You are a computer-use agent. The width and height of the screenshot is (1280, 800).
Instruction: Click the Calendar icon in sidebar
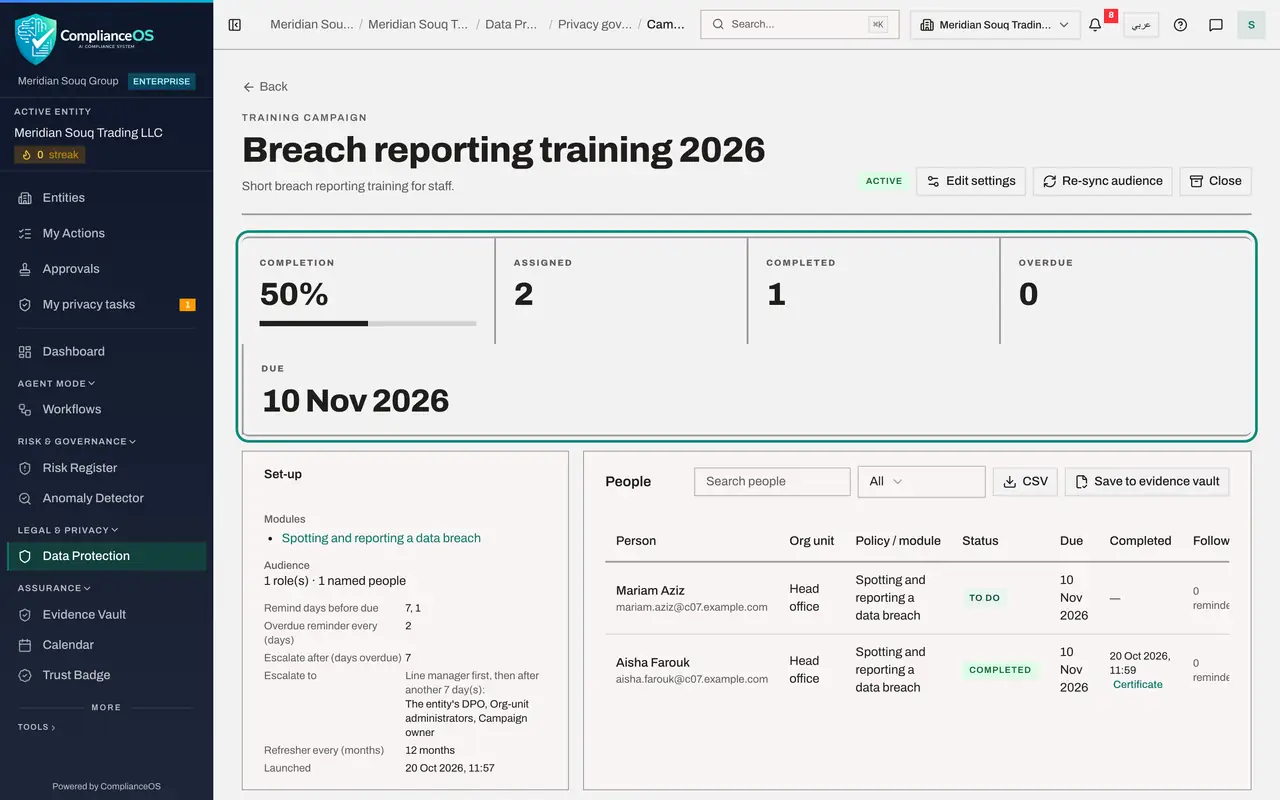pos(25,645)
